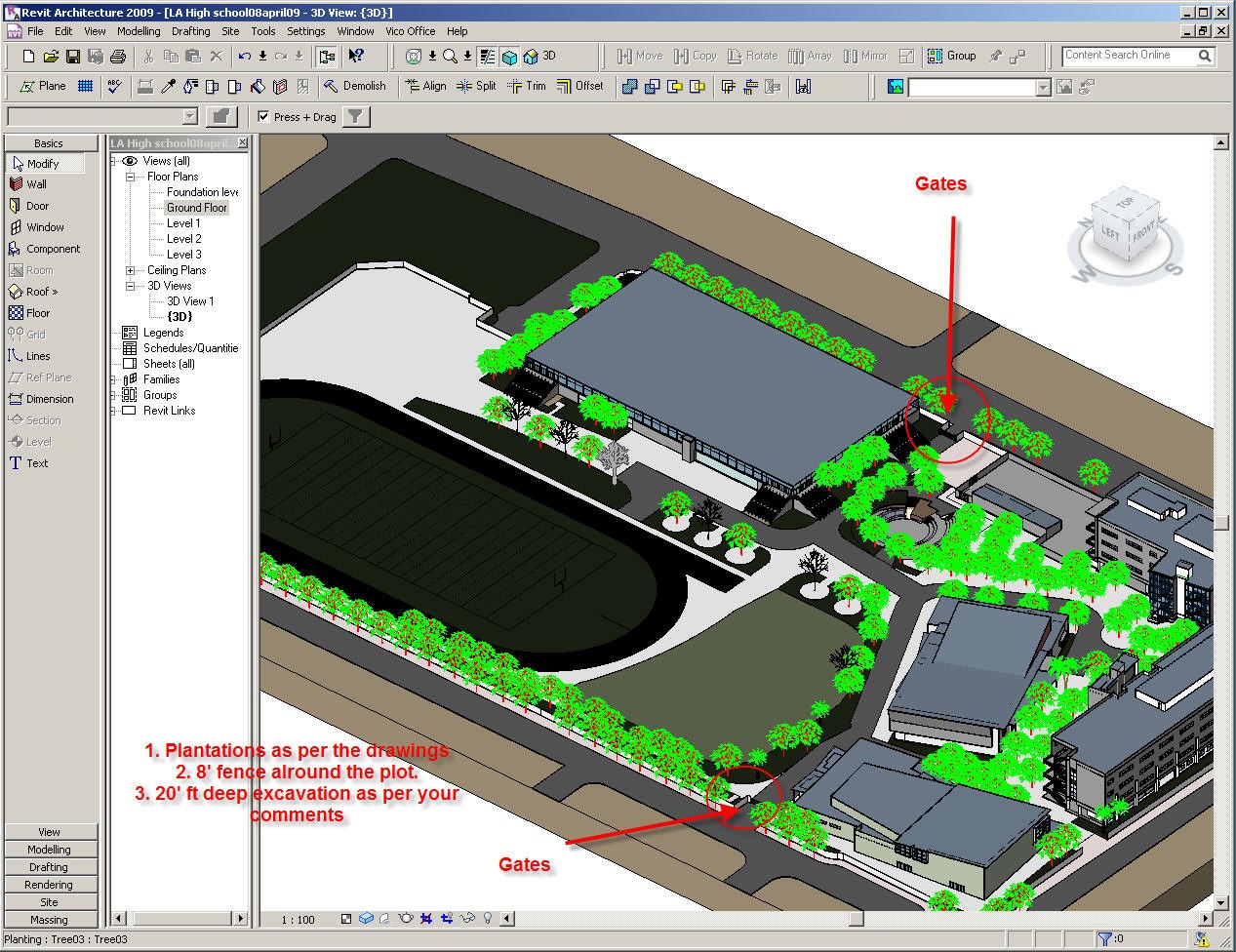
Task: Open the type selector dropdown
Action: tap(190, 117)
